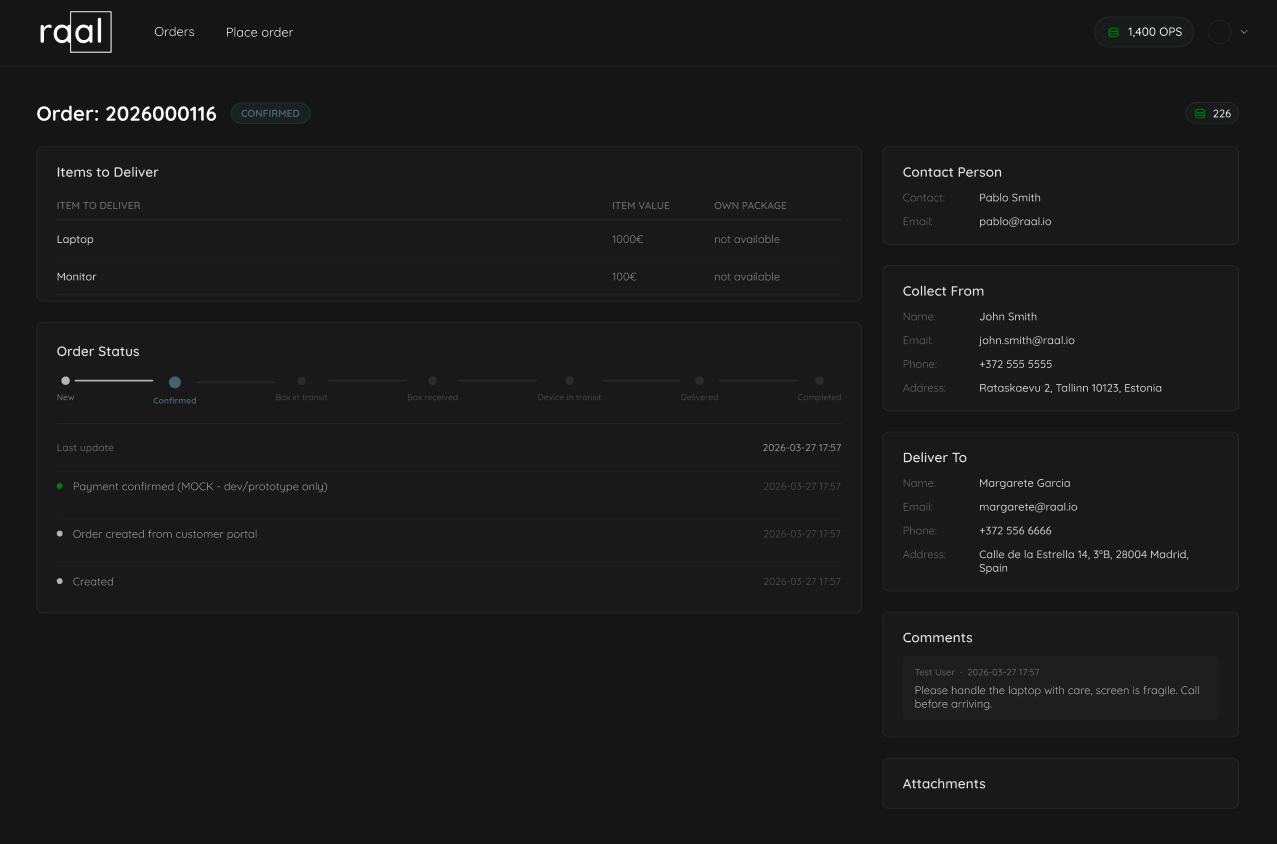Switch to the Orders page

[x=174, y=31]
